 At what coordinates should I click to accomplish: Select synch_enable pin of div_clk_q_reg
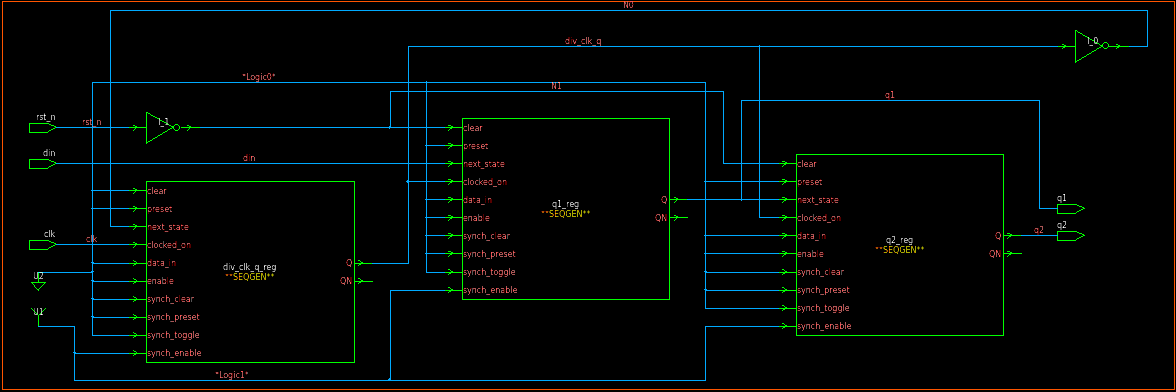click(x=174, y=352)
